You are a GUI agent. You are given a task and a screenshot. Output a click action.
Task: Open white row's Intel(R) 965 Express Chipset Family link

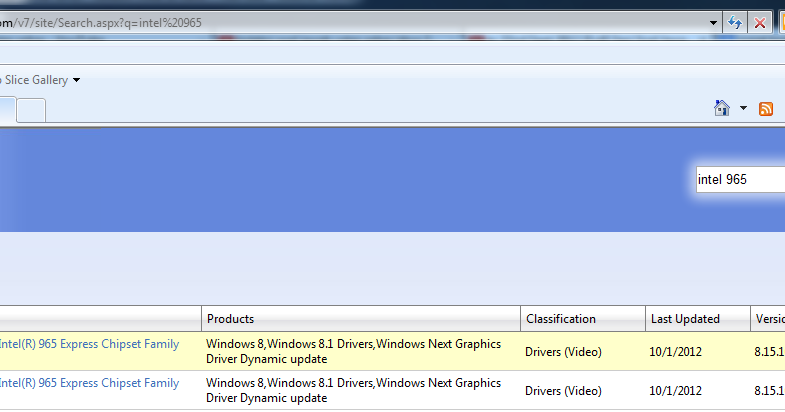[x=89, y=383]
